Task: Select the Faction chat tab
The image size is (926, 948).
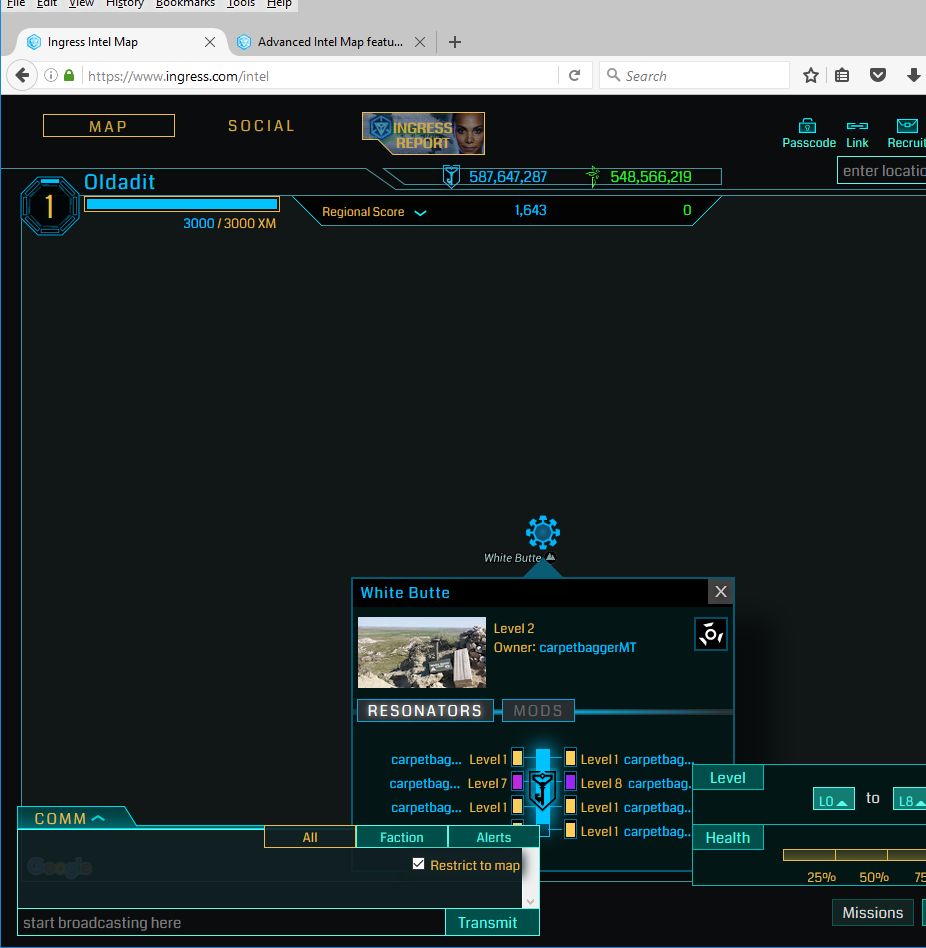Action: coord(401,837)
